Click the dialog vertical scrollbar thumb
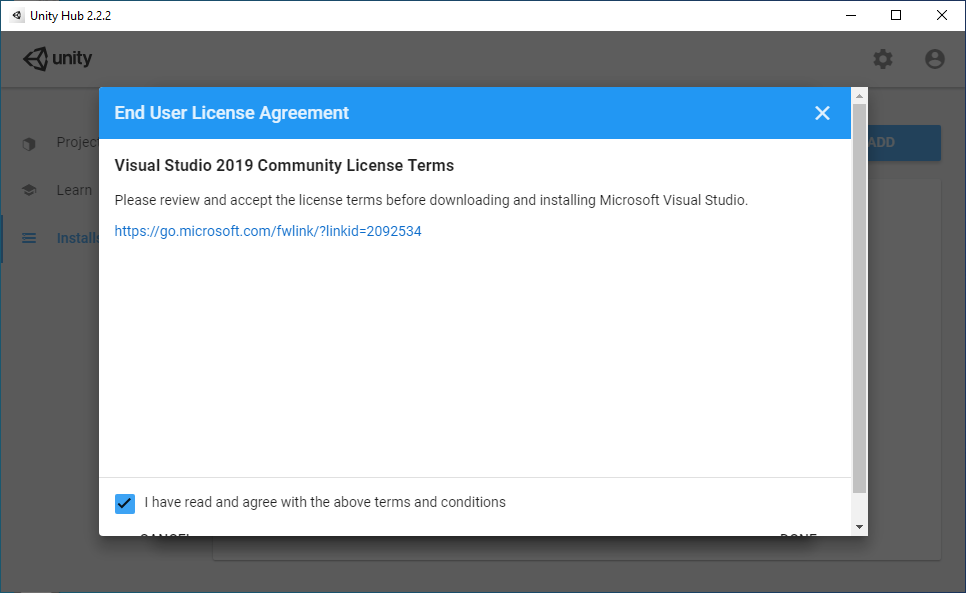Viewport: 966px width, 593px height. (x=859, y=298)
